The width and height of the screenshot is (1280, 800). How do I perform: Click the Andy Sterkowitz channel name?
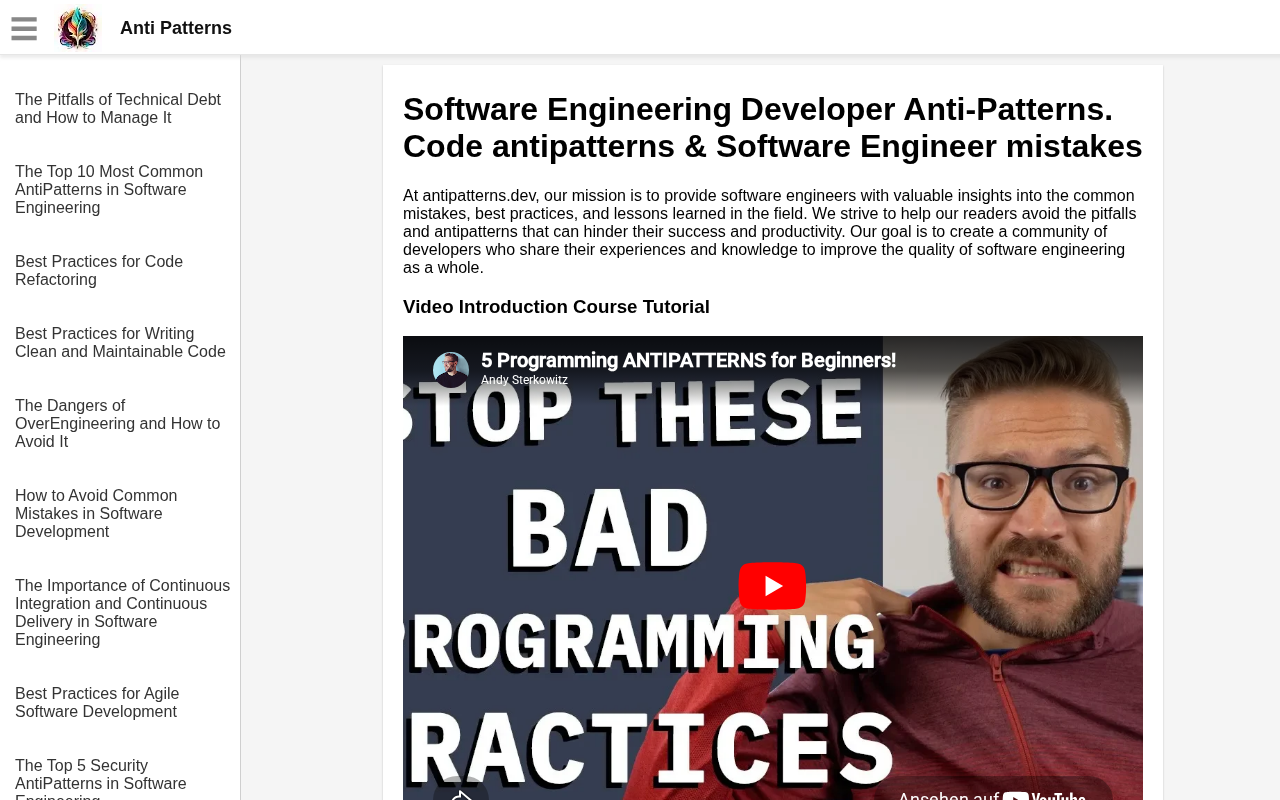point(524,380)
